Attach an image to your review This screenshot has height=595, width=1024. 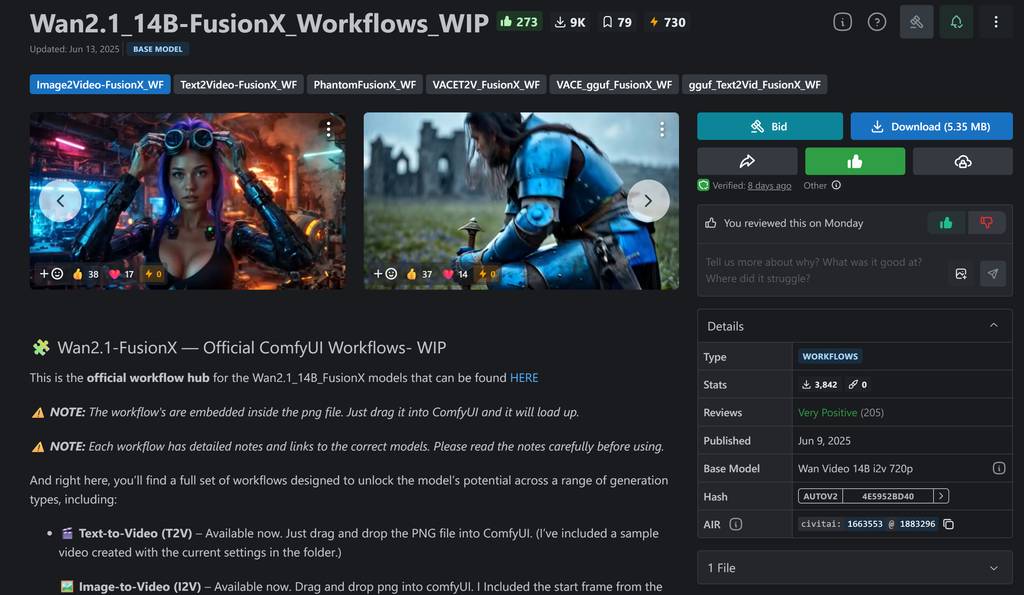961,274
